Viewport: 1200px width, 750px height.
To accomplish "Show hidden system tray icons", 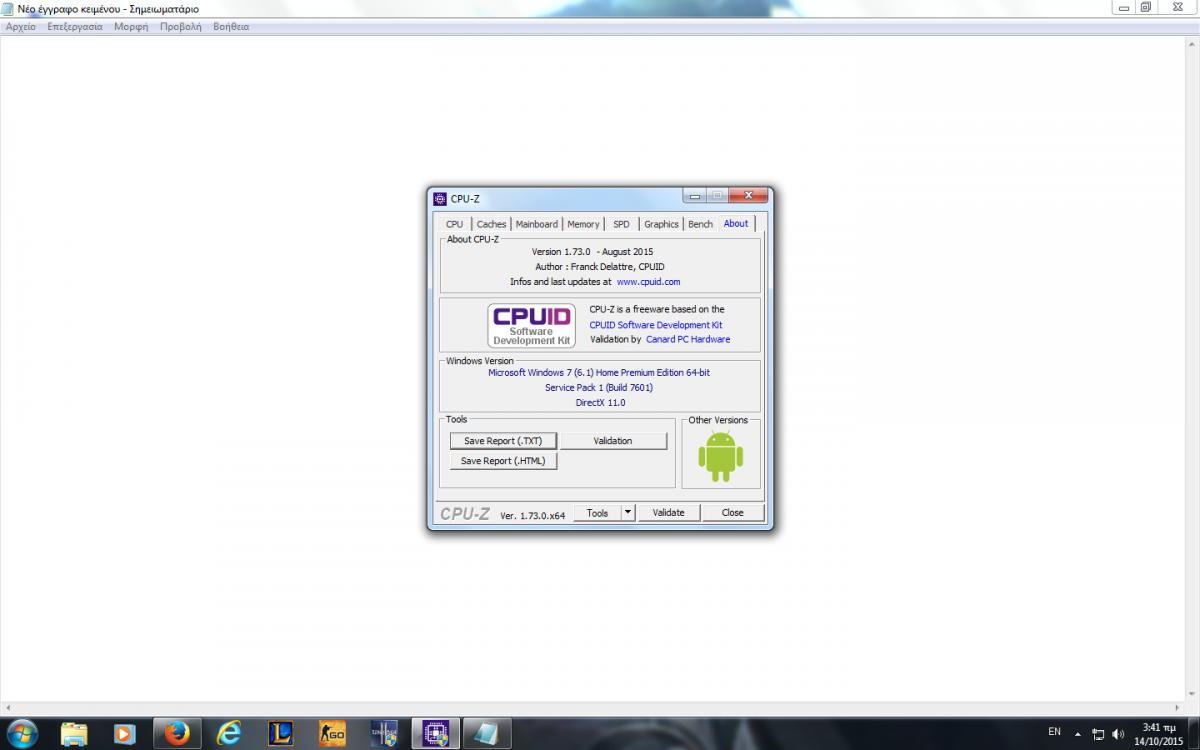I will [x=1077, y=733].
